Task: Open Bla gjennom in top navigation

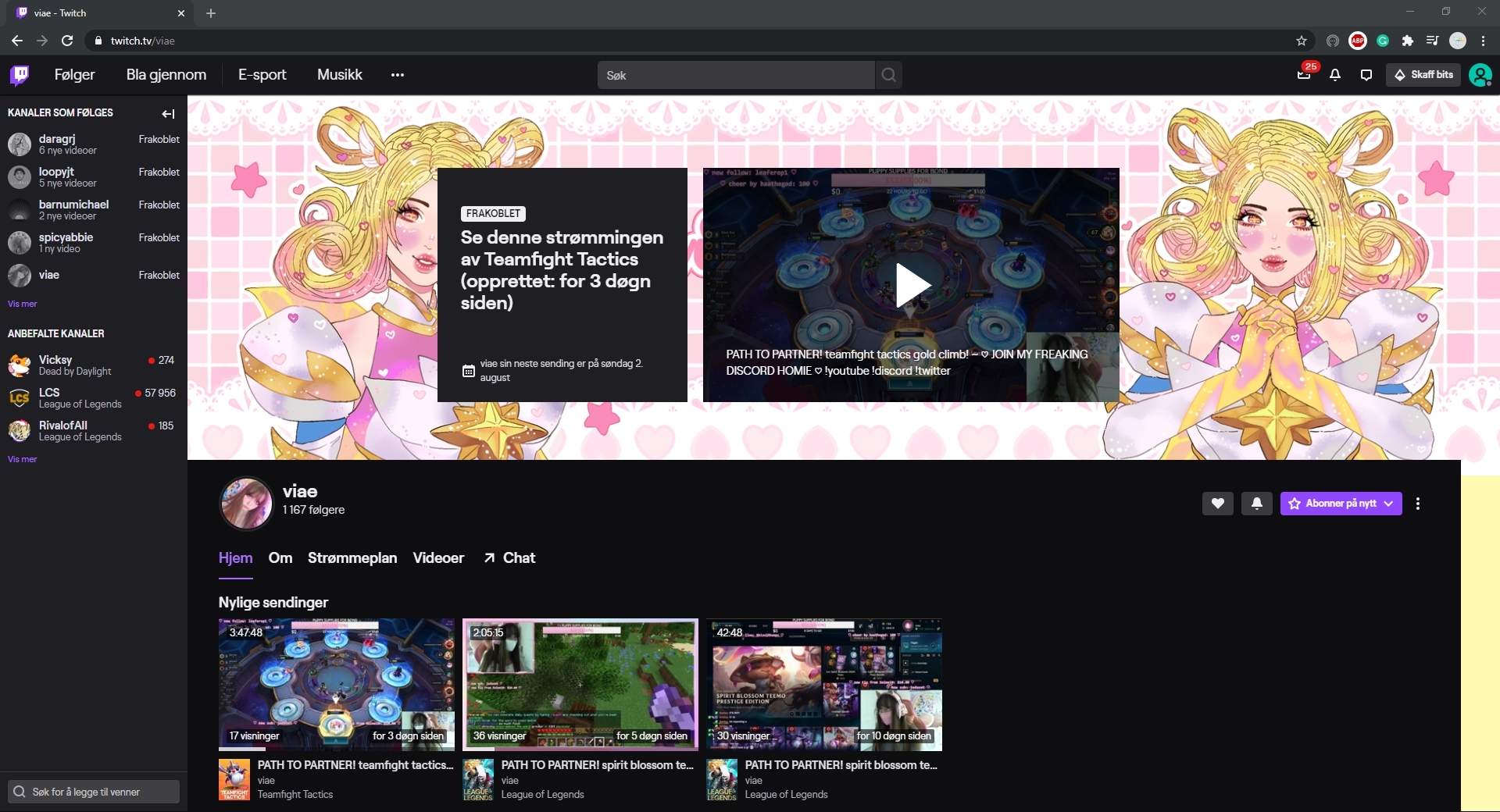Action: tap(166, 75)
